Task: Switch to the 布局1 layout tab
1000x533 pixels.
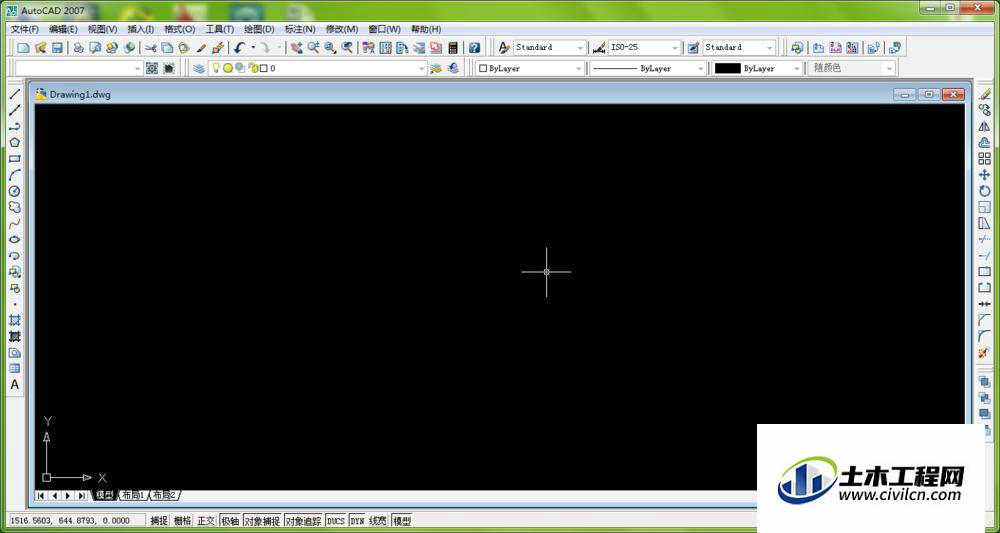Action: point(133,495)
